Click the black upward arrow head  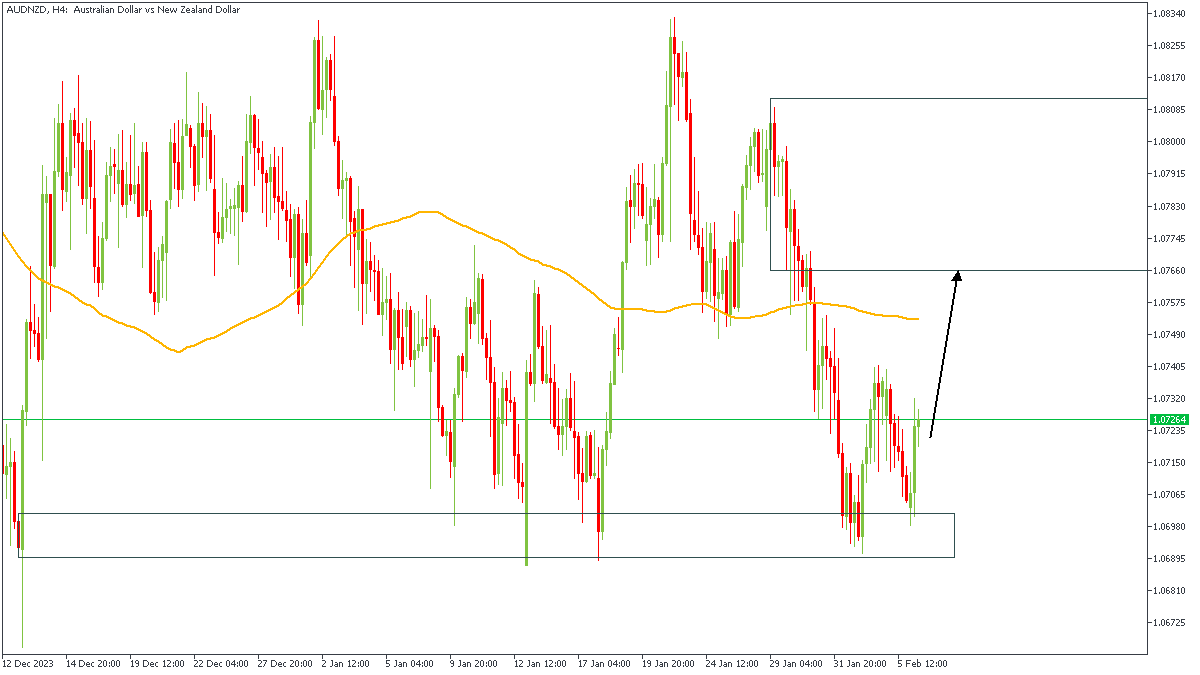click(x=957, y=278)
